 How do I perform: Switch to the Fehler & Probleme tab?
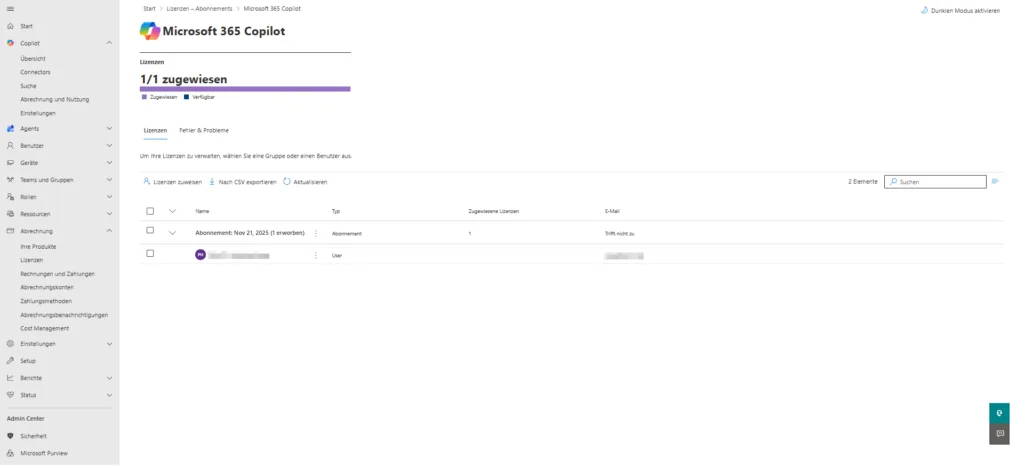click(x=203, y=130)
